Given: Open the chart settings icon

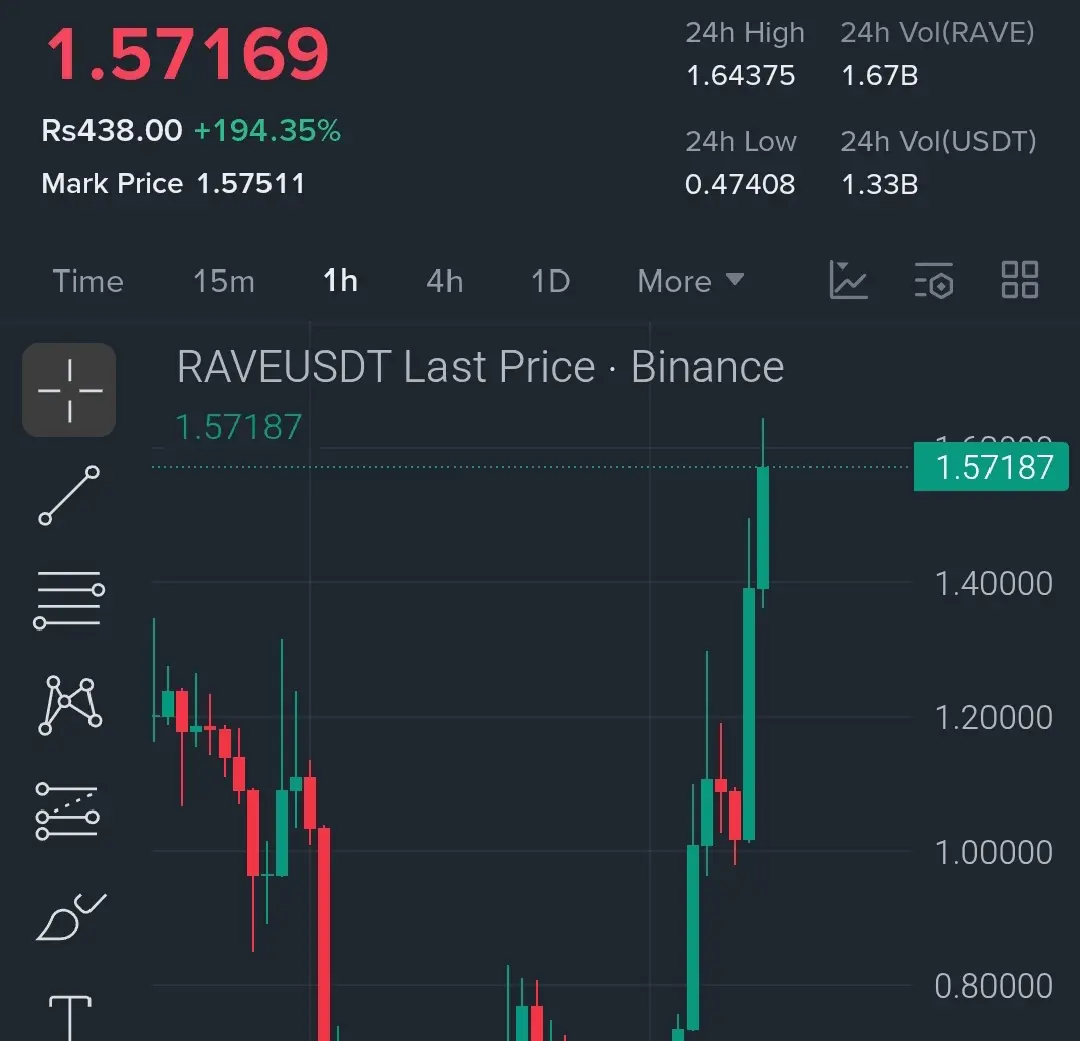Looking at the screenshot, I should click(x=934, y=280).
